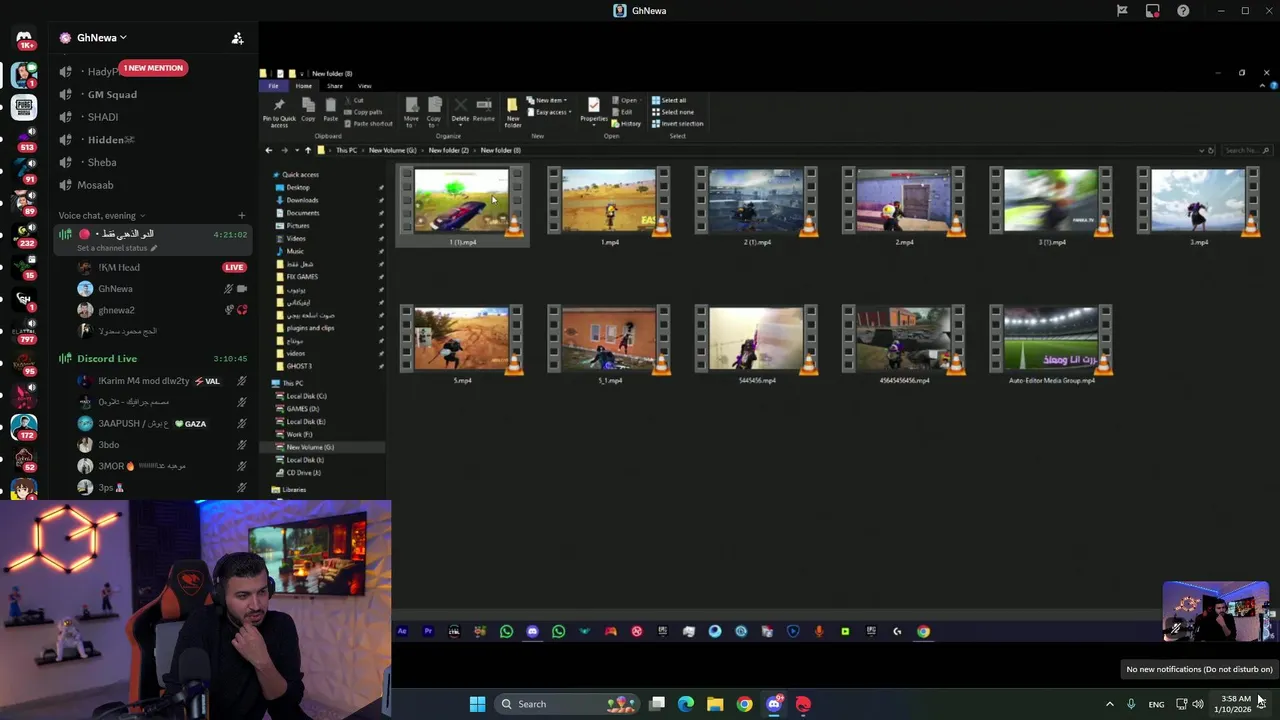Viewport: 1280px width, 720px height.
Task: Select the 1.mp4 video thumbnail
Action: 609,202
